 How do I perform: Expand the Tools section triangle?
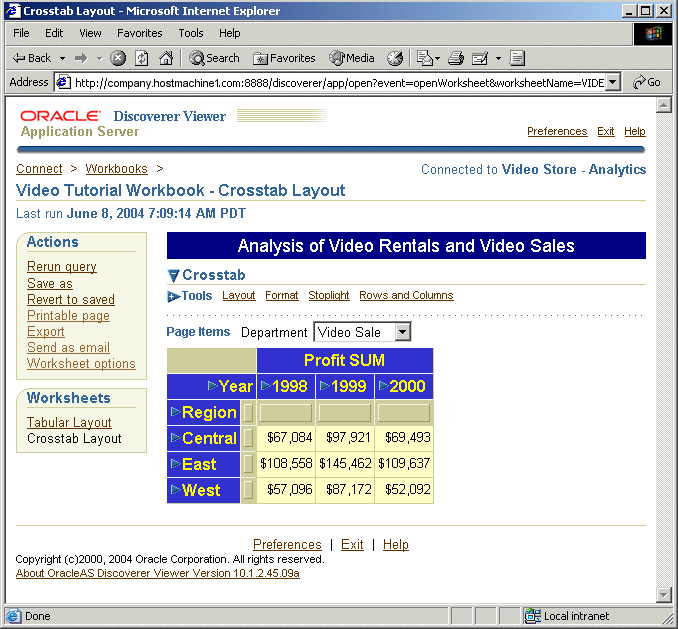173,296
